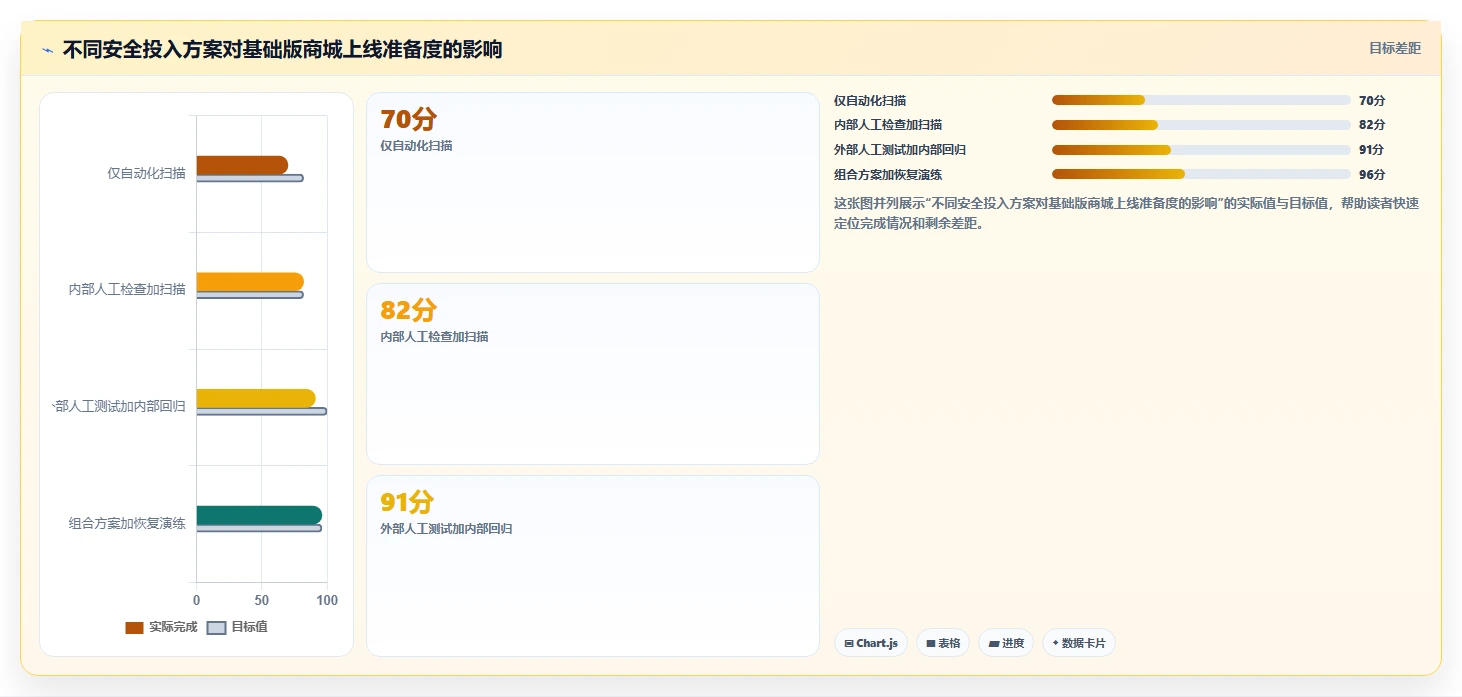
Task: Click the lightning icon beside the chart title
Action: point(47,50)
